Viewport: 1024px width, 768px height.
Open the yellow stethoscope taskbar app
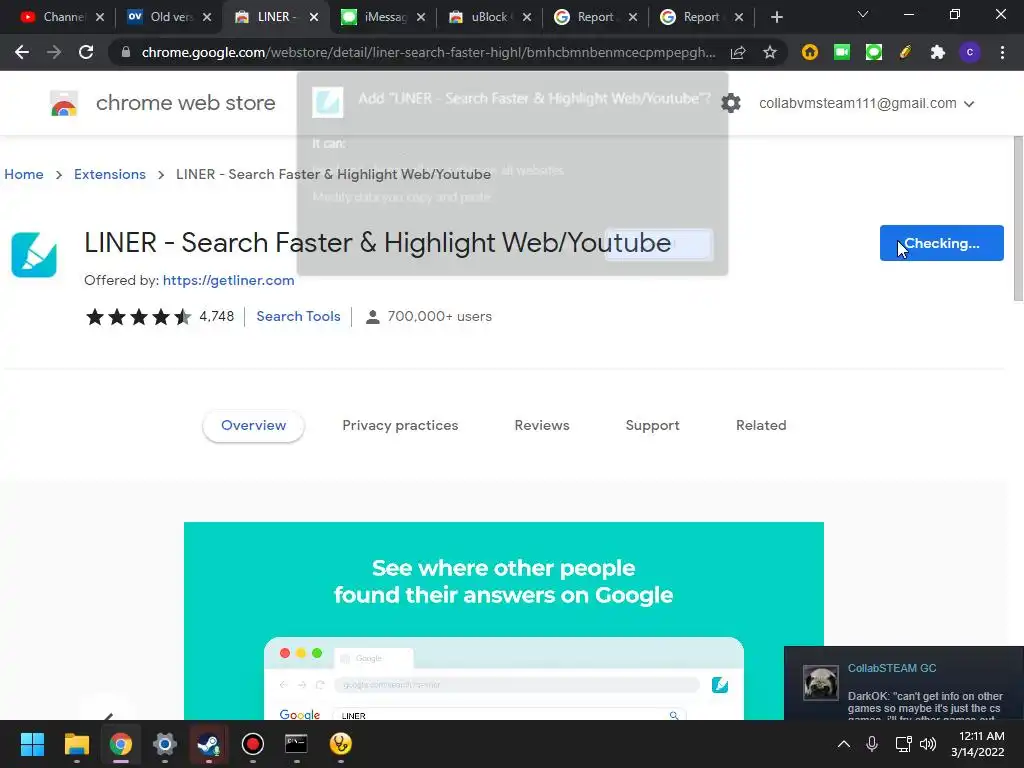tap(341, 744)
